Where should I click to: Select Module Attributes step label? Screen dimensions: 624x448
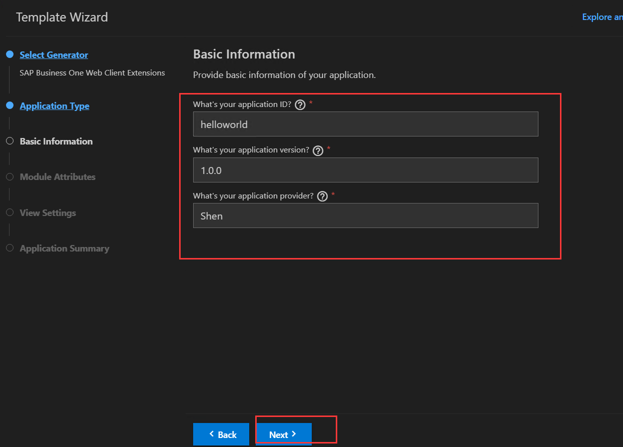click(58, 177)
